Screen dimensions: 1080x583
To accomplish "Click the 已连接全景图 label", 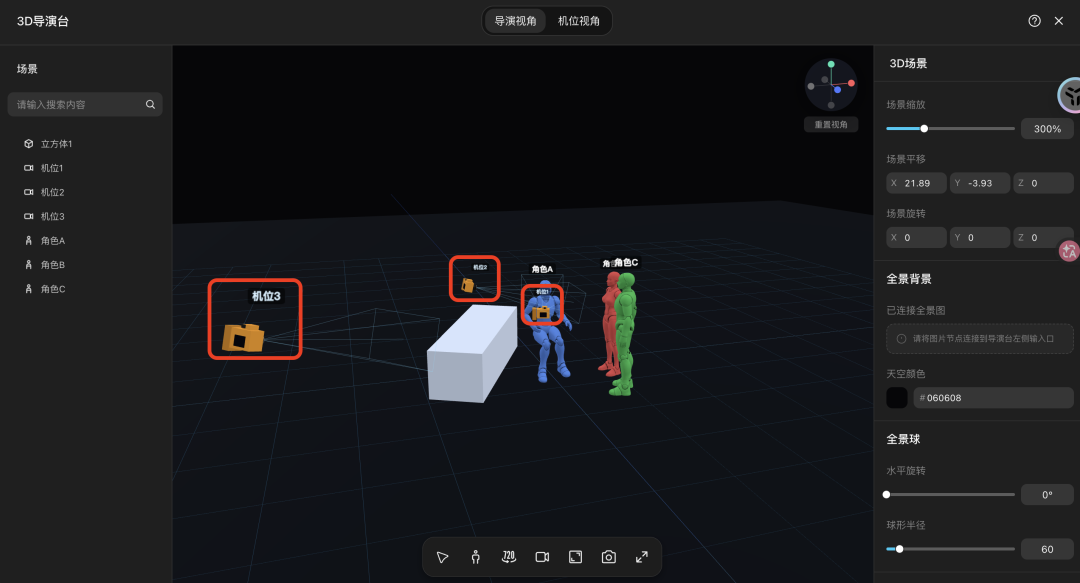I will tap(915, 310).
